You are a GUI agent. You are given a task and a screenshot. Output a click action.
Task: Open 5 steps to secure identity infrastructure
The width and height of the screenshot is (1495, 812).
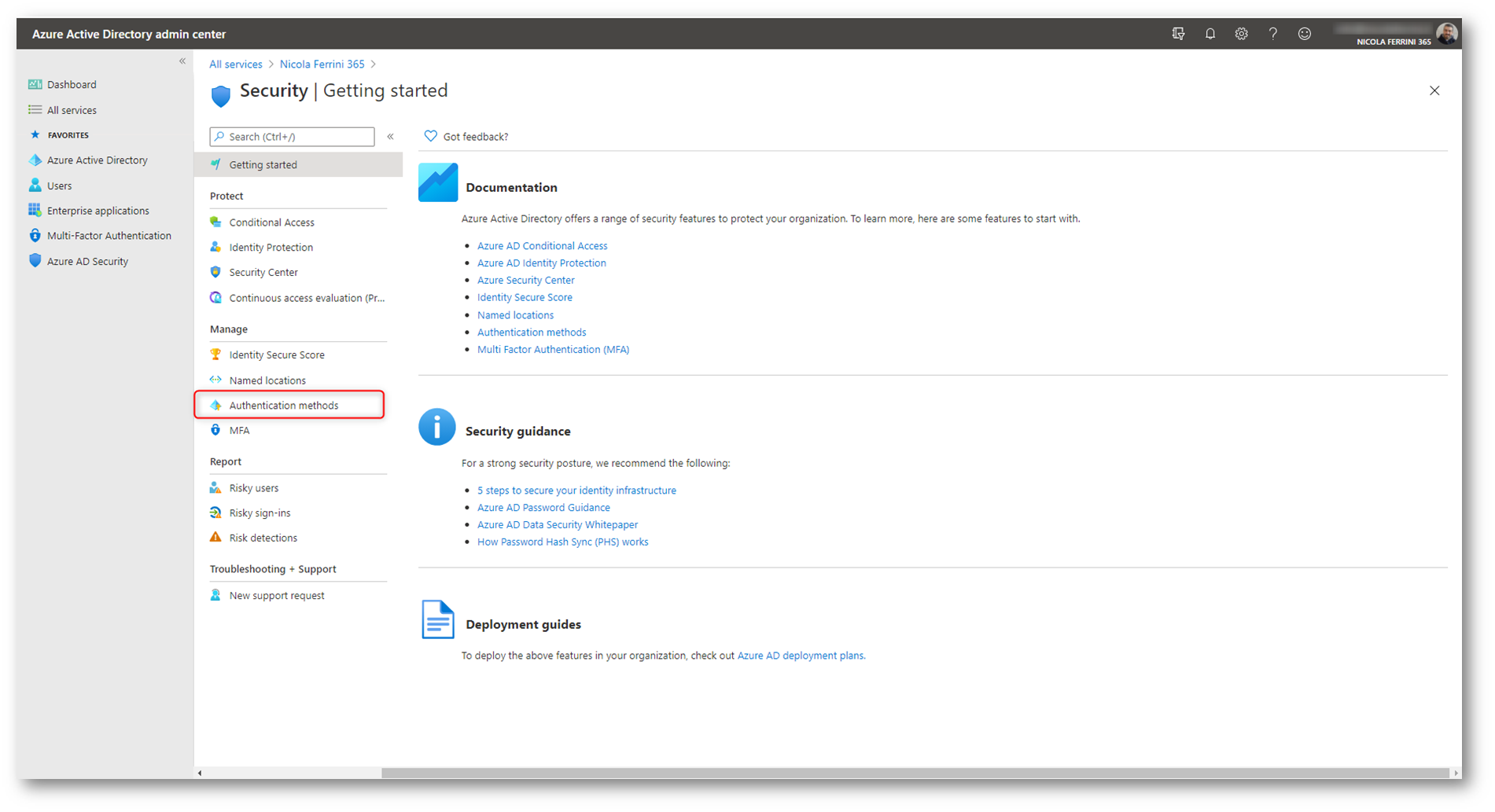(x=576, y=491)
